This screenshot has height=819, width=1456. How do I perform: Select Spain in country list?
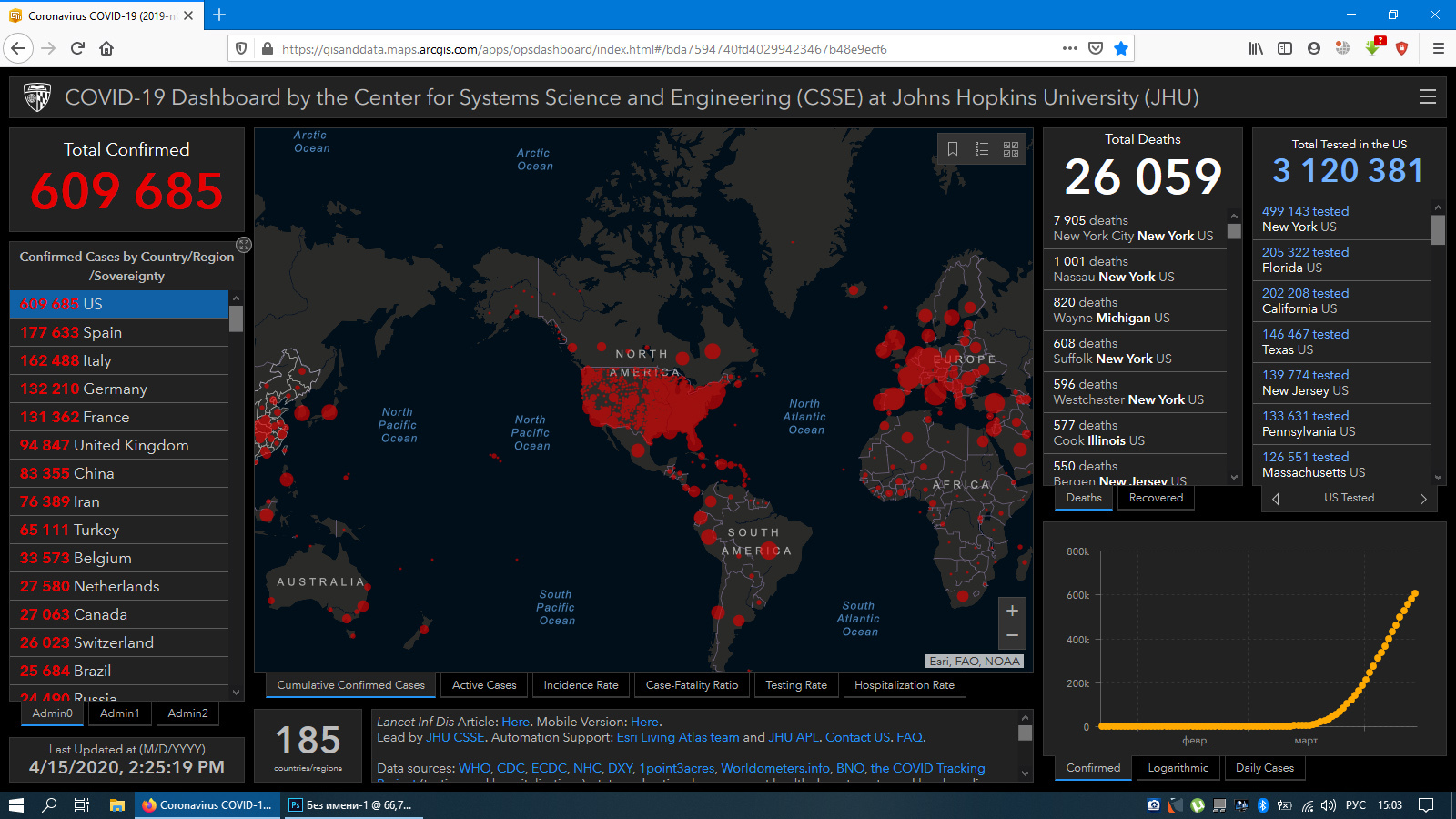pyautogui.click(x=119, y=332)
